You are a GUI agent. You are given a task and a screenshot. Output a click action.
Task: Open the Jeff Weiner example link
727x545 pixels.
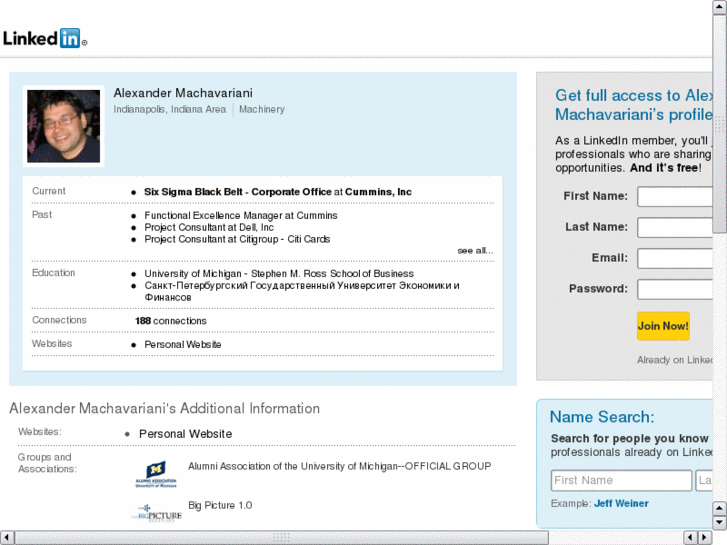point(621,504)
